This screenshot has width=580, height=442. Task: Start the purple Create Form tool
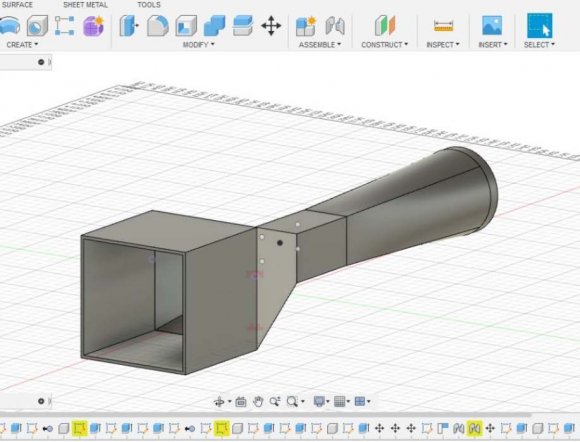click(93, 26)
